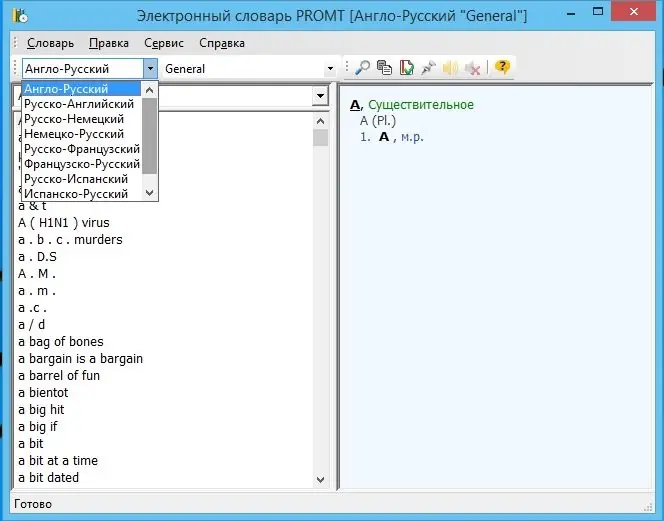The image size is (664, 521).
Task: Select 'a & t' in the word list
Action: (32, 206)
